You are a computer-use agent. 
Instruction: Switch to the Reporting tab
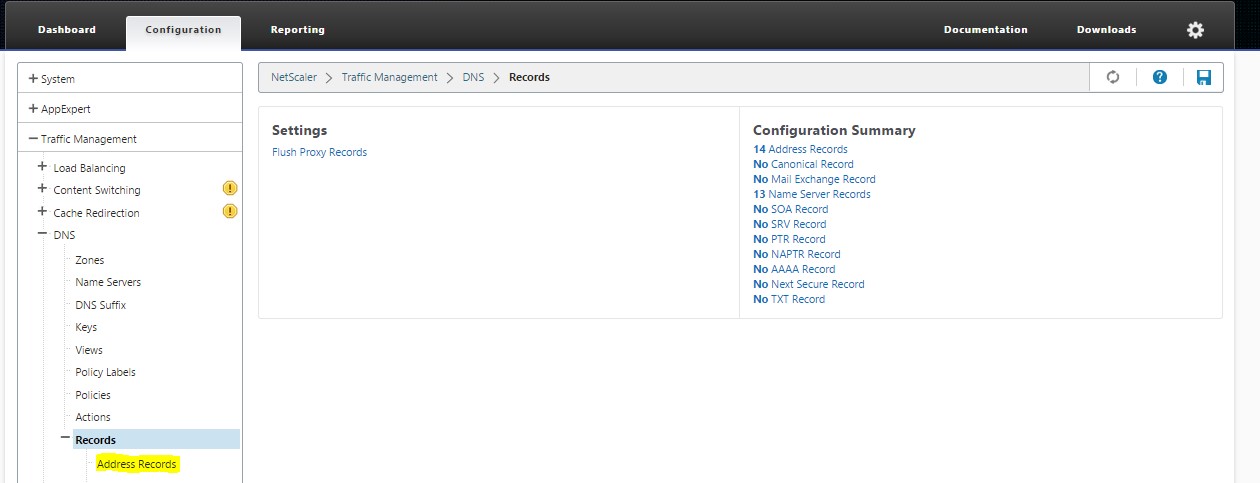[297, 30]
